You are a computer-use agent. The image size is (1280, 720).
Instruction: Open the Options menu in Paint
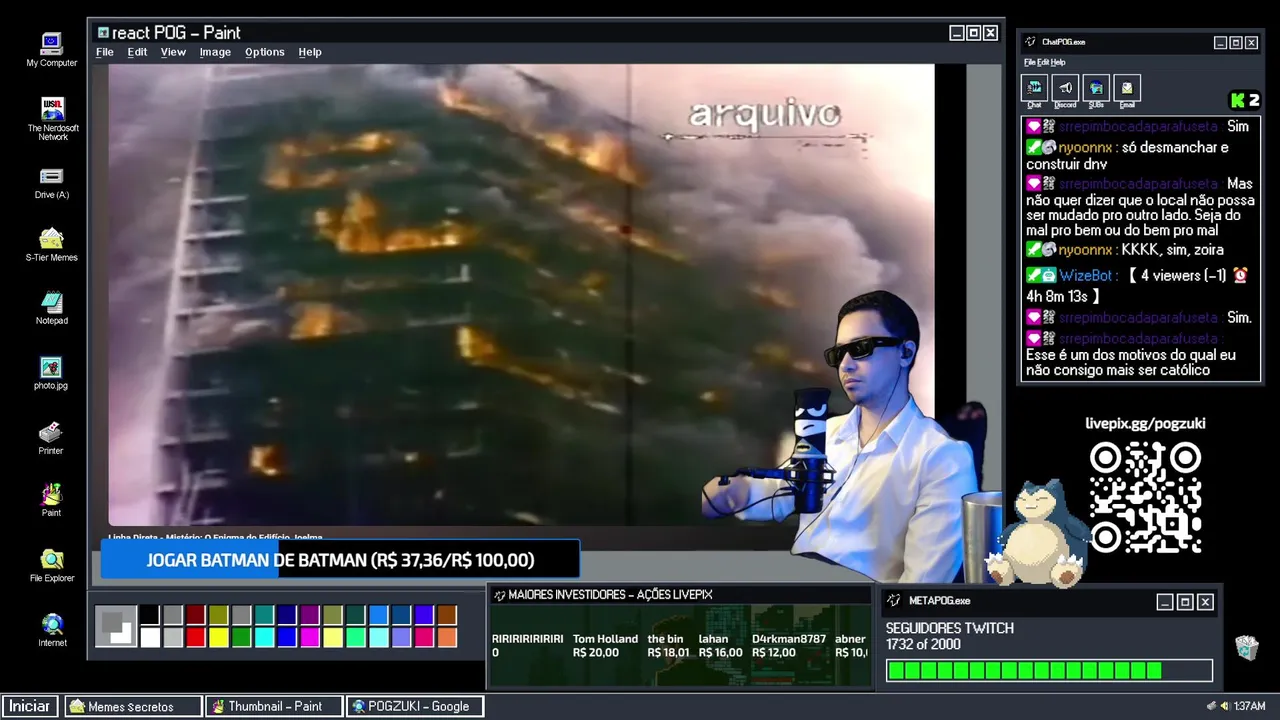[265, 52]
